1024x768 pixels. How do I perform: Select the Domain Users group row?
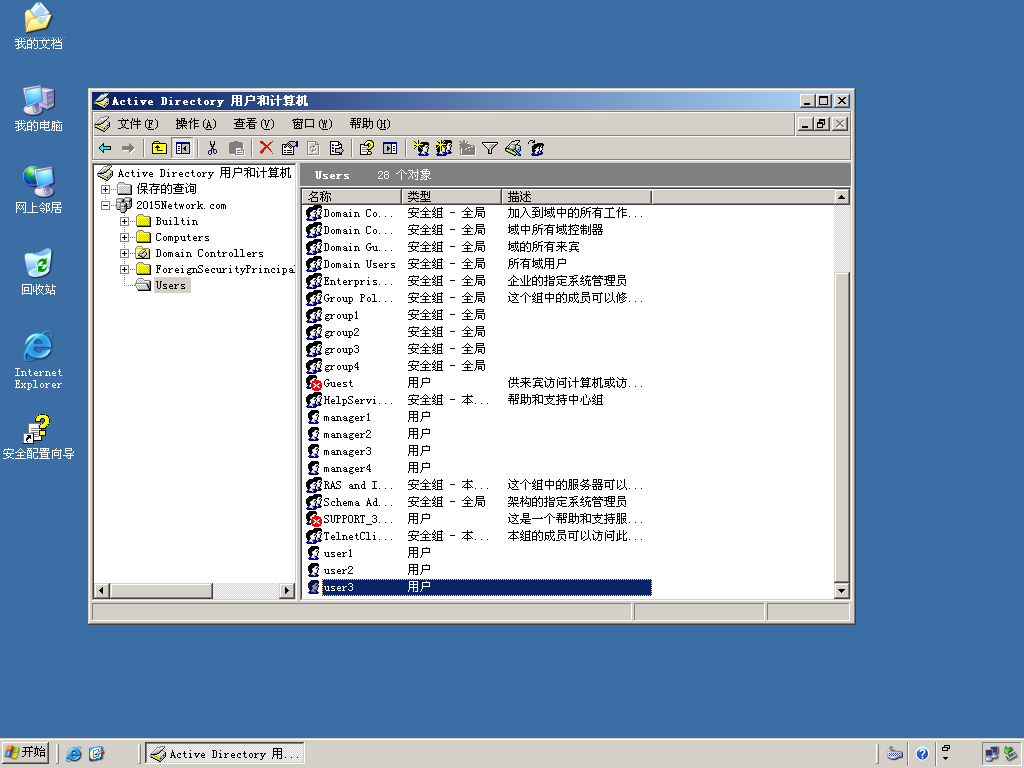478,264
